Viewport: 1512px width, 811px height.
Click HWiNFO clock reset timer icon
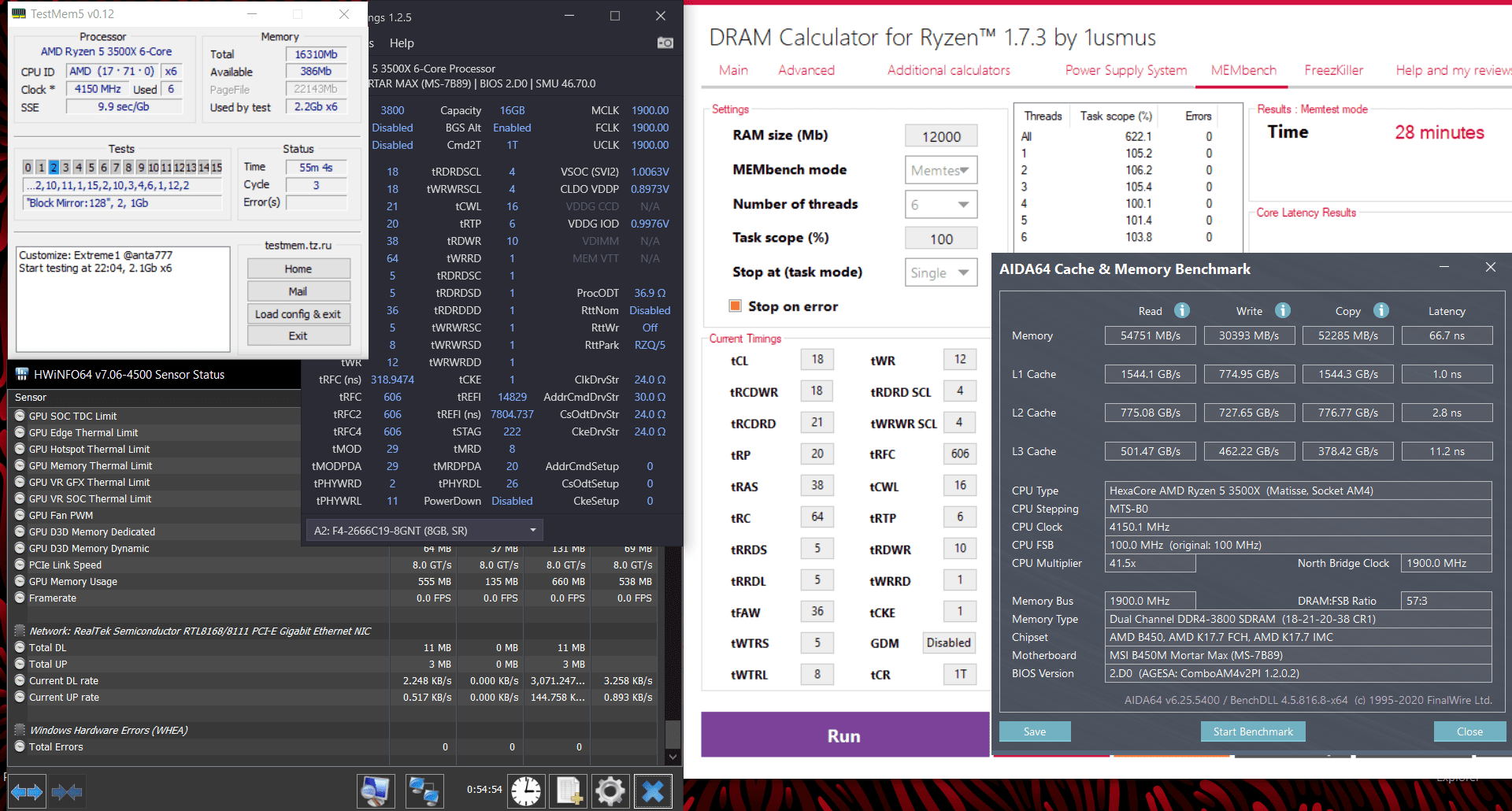(526, 791)
